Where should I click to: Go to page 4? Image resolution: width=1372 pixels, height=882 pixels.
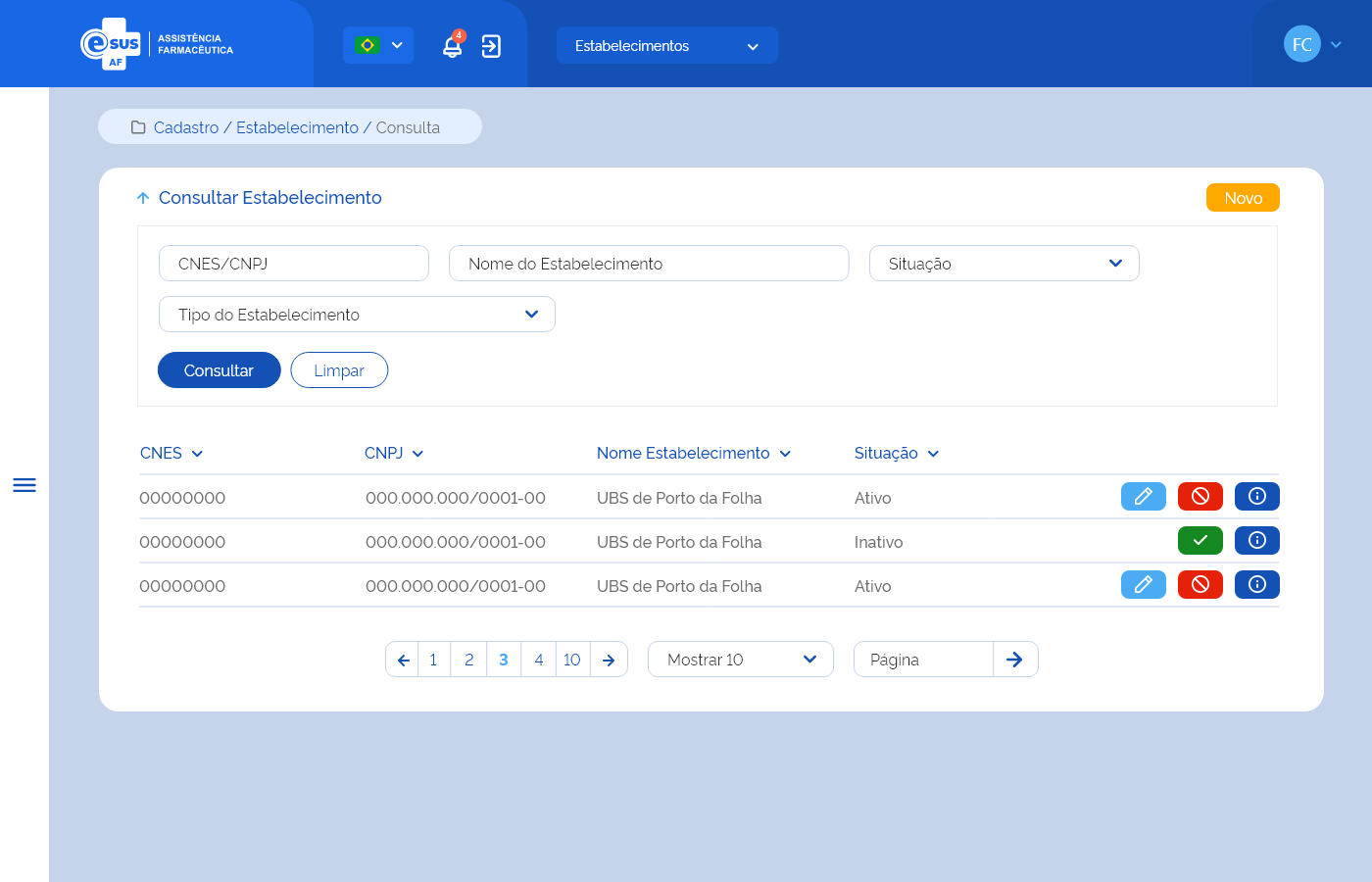[x=539, y=660]
